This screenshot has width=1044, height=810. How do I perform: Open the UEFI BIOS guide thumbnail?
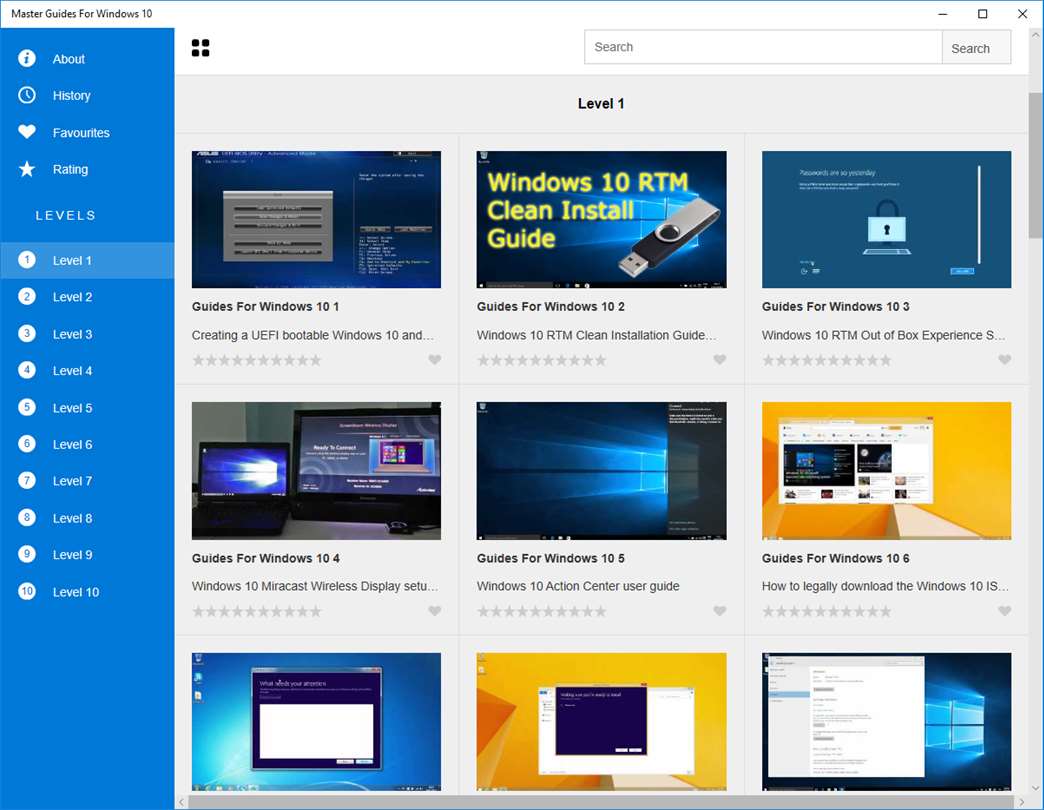[x=316, y=220]
